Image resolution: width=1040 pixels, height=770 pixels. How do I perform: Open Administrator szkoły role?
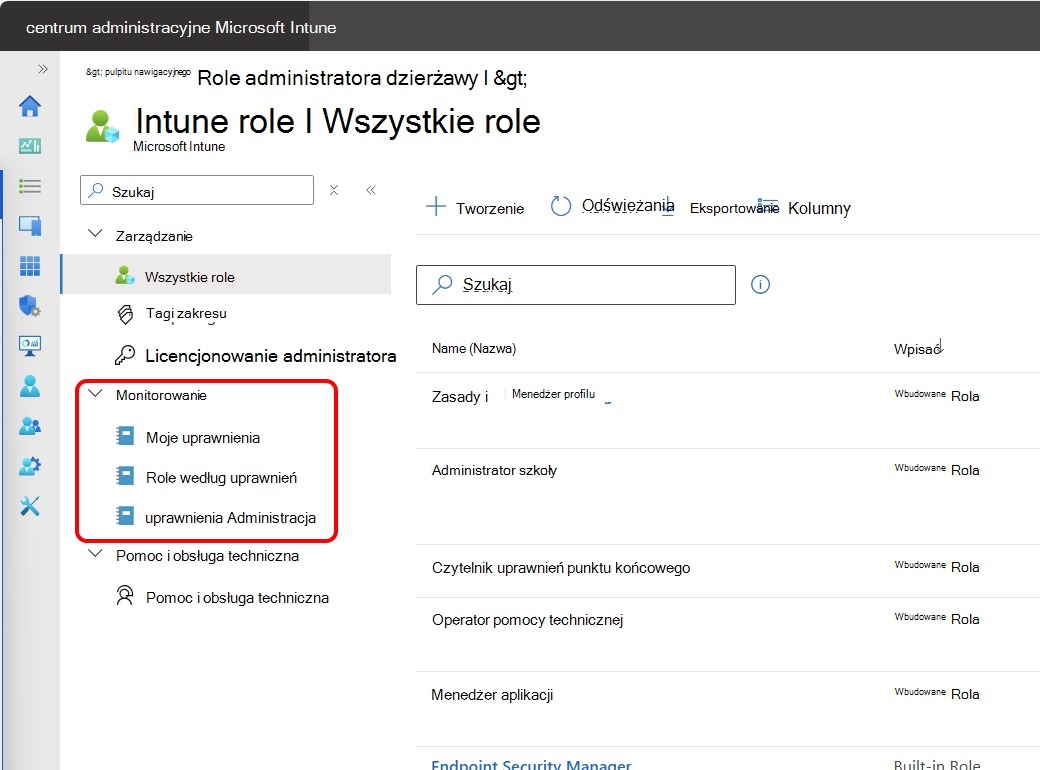(x=494, y=470)
